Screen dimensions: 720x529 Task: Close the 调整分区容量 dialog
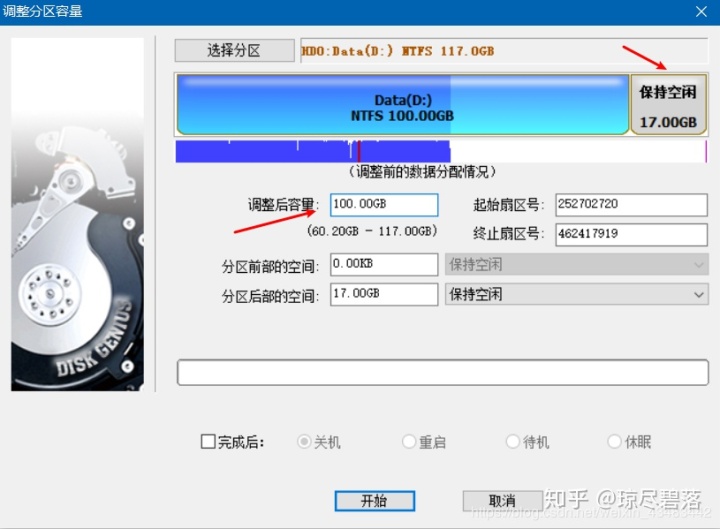point(701,11)
